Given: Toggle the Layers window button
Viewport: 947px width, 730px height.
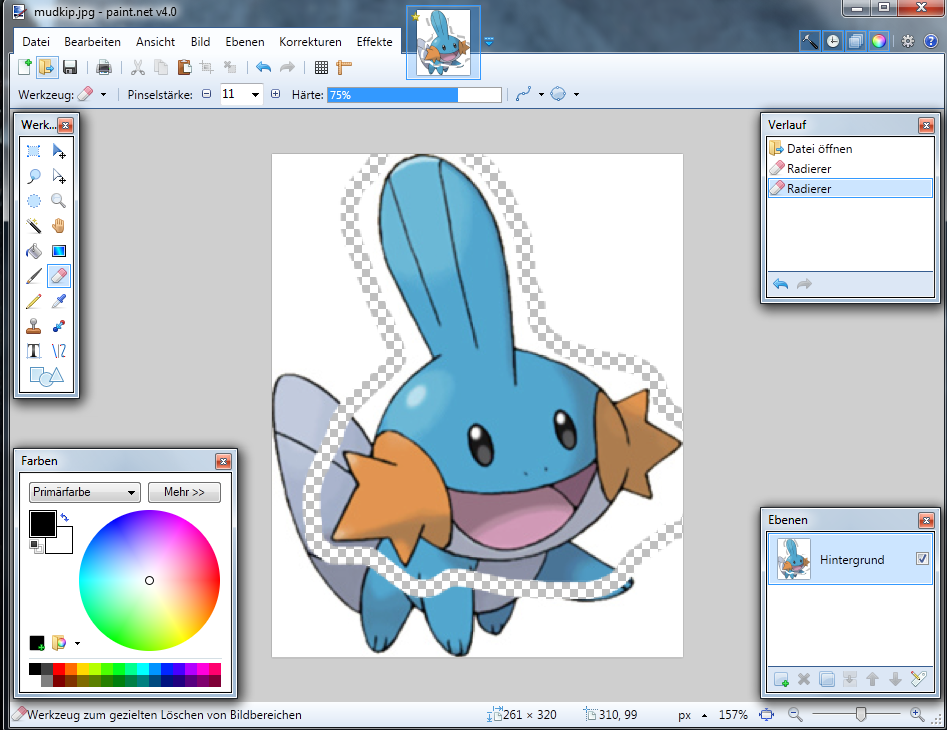Looking at the screenshot, I should tap(855, 41).
